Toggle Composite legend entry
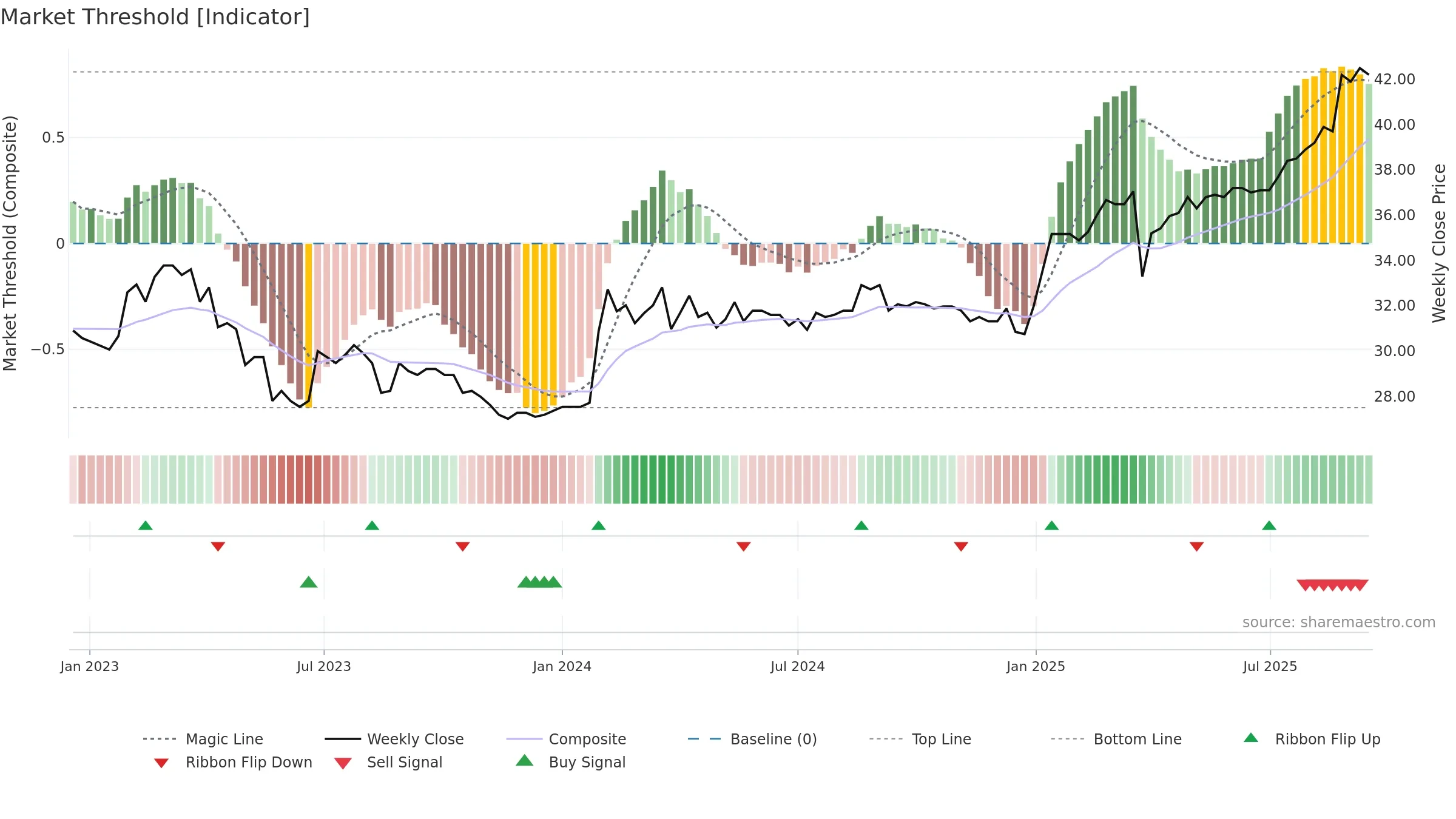 [x=566, y=739]
